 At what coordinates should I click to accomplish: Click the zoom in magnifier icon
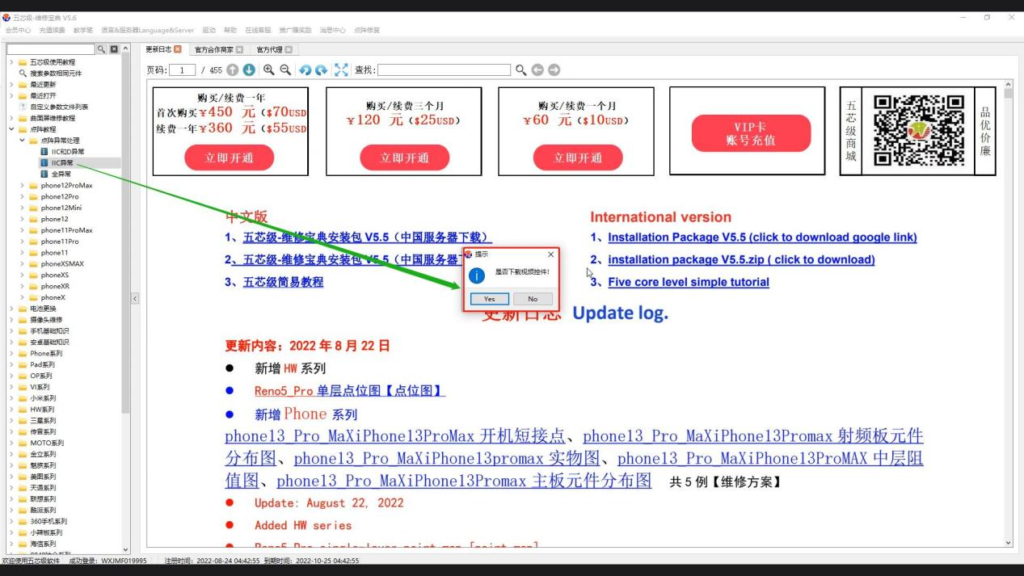tap(269, 70)
